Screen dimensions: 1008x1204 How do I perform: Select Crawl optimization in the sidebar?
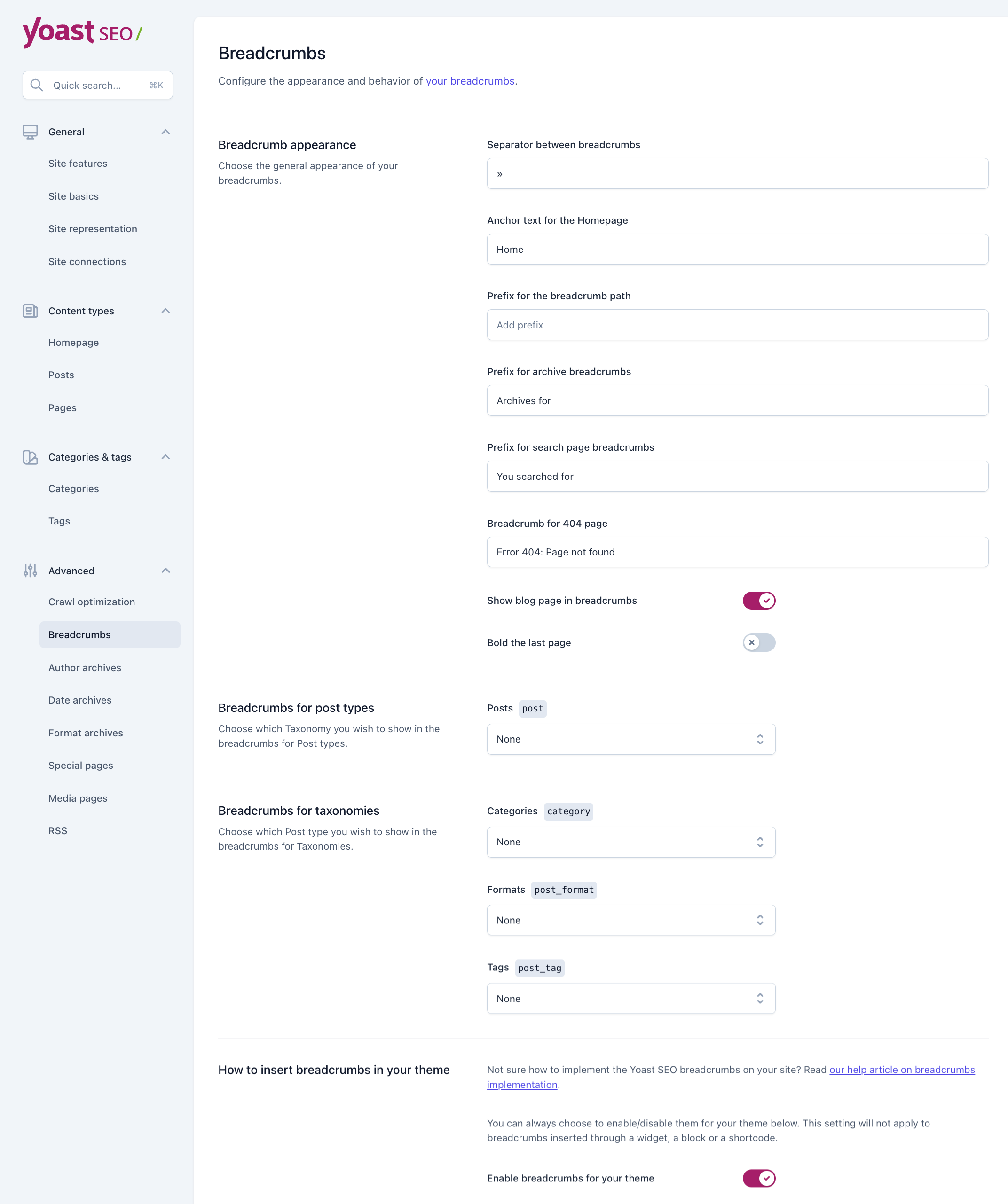(x=91, y=602)
